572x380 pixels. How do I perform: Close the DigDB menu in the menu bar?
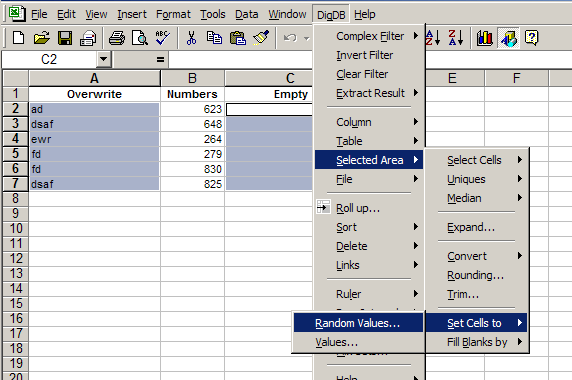click(x=331, y=15)
